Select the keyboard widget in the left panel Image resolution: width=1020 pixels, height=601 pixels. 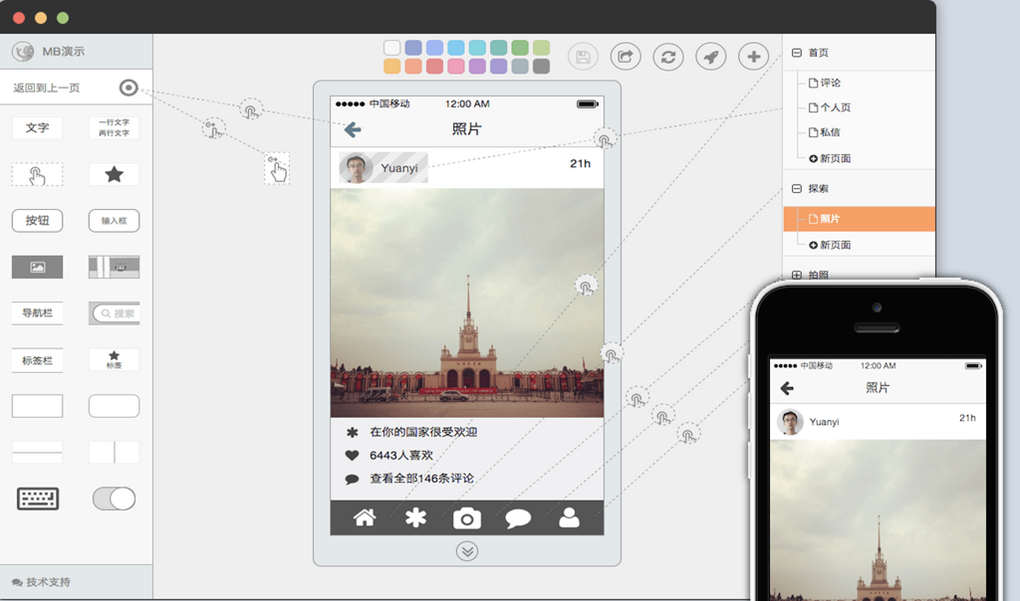point(38,498)
